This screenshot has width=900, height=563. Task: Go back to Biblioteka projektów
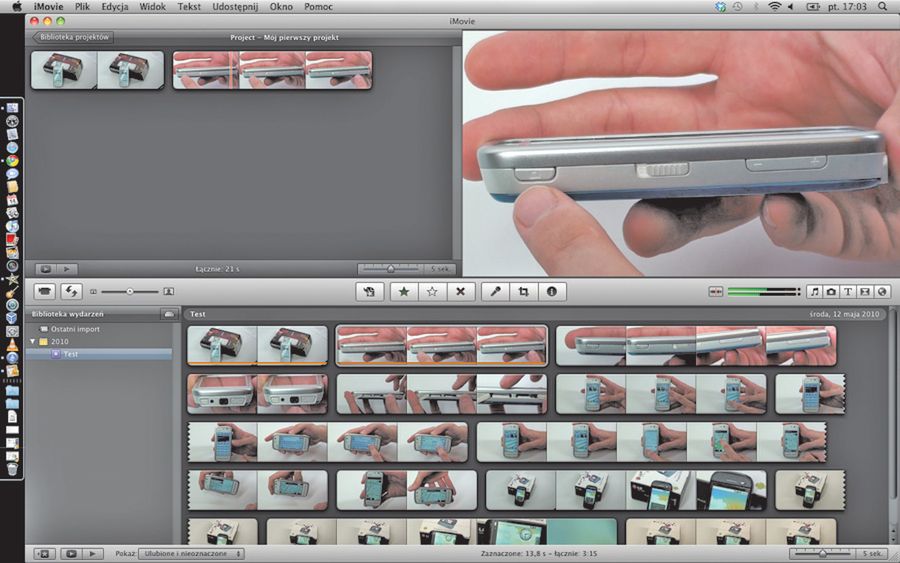click(73, 37)
